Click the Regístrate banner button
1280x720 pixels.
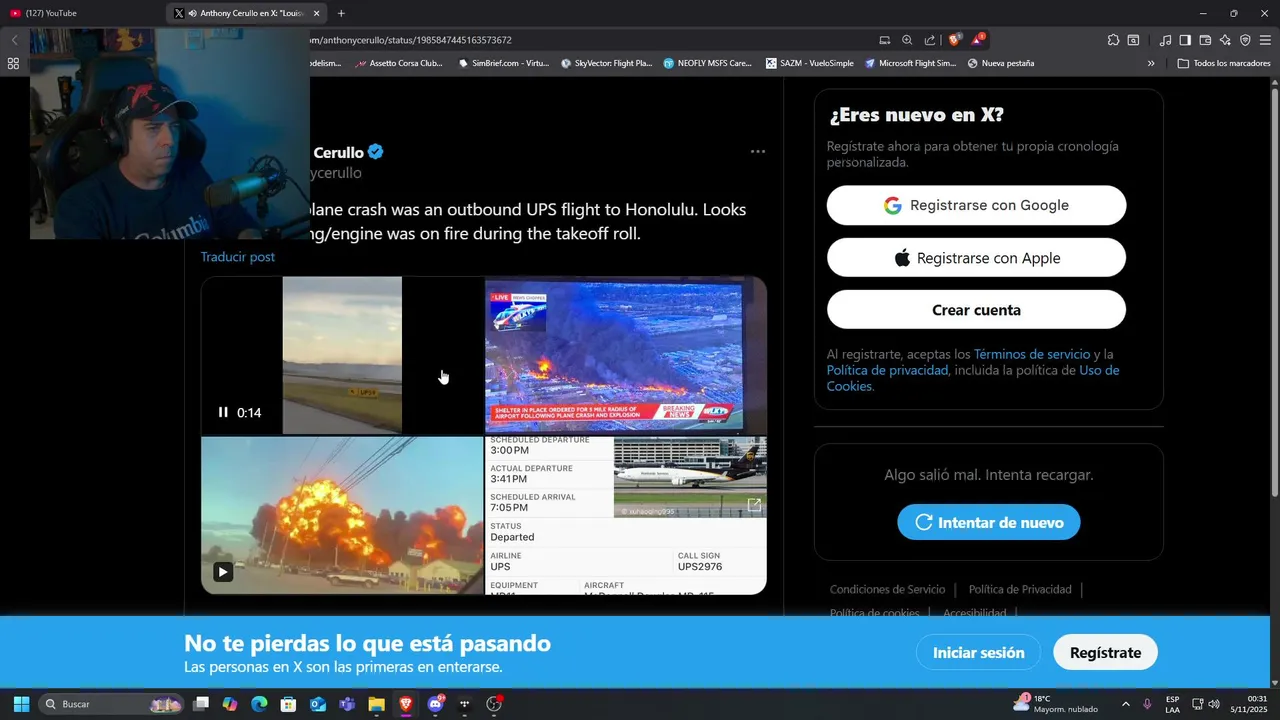(1105, 652)
